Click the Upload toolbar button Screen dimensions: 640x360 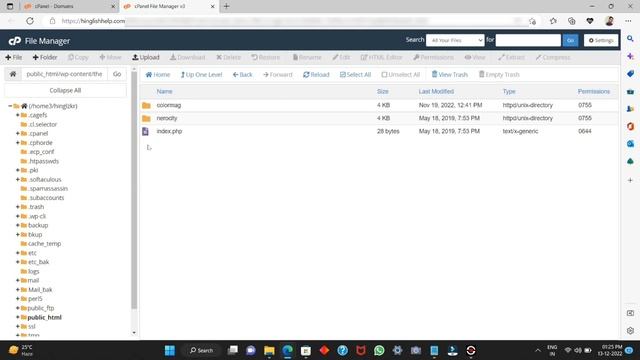tap(146, 58)
